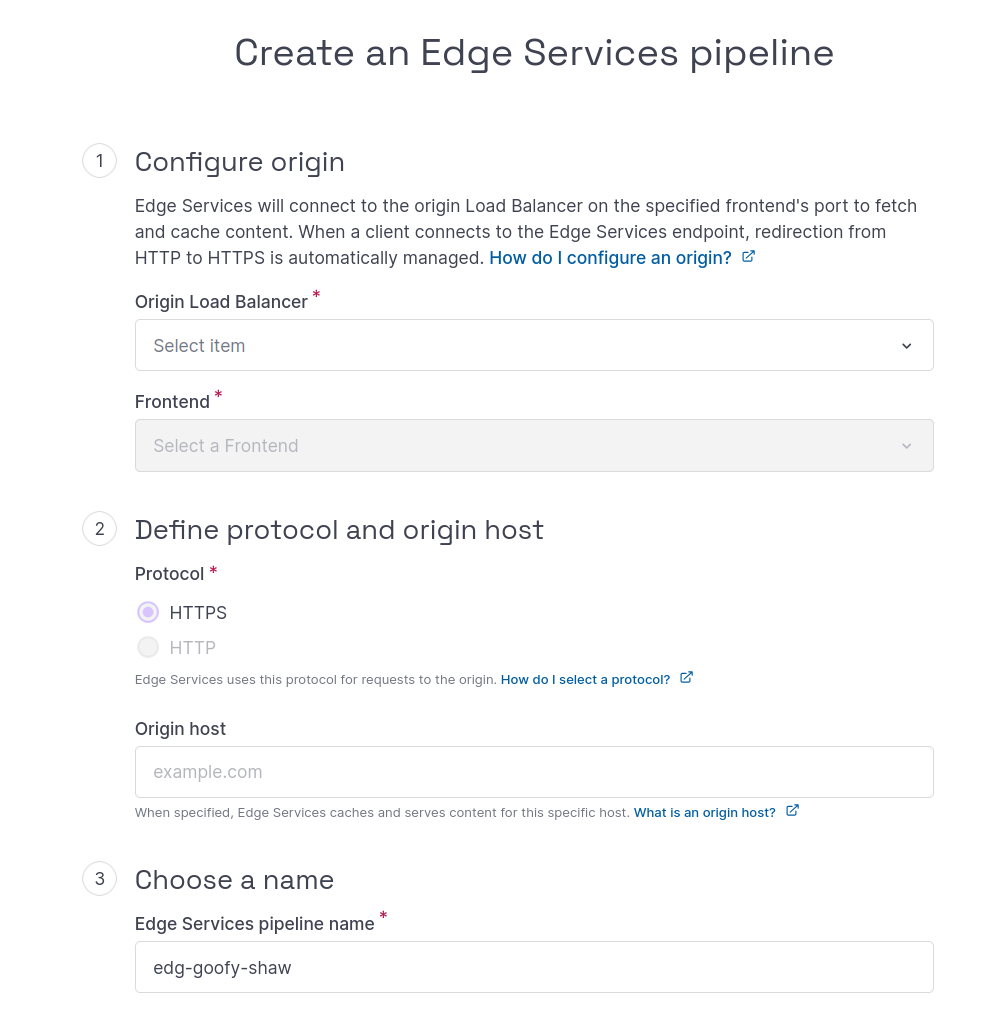Click the step 1 circle for Configure origin
985x1012 pixels.
pyautogui.click(x=99, y=160)
